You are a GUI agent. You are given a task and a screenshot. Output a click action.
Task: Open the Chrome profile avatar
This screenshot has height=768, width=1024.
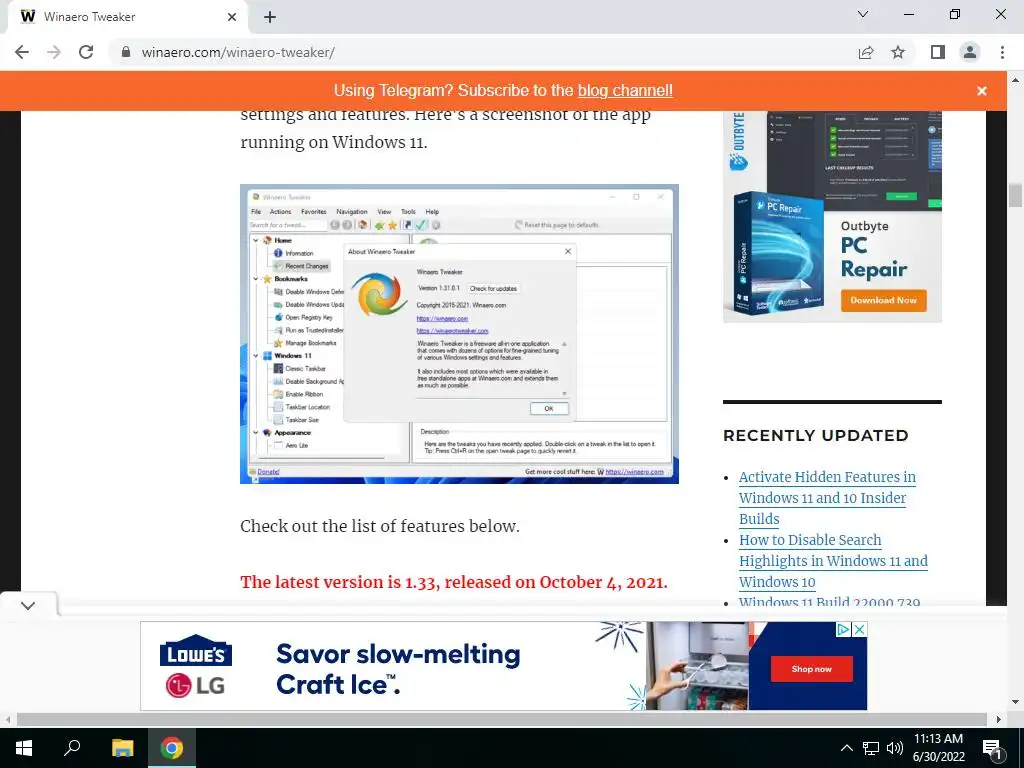(970, 52)
